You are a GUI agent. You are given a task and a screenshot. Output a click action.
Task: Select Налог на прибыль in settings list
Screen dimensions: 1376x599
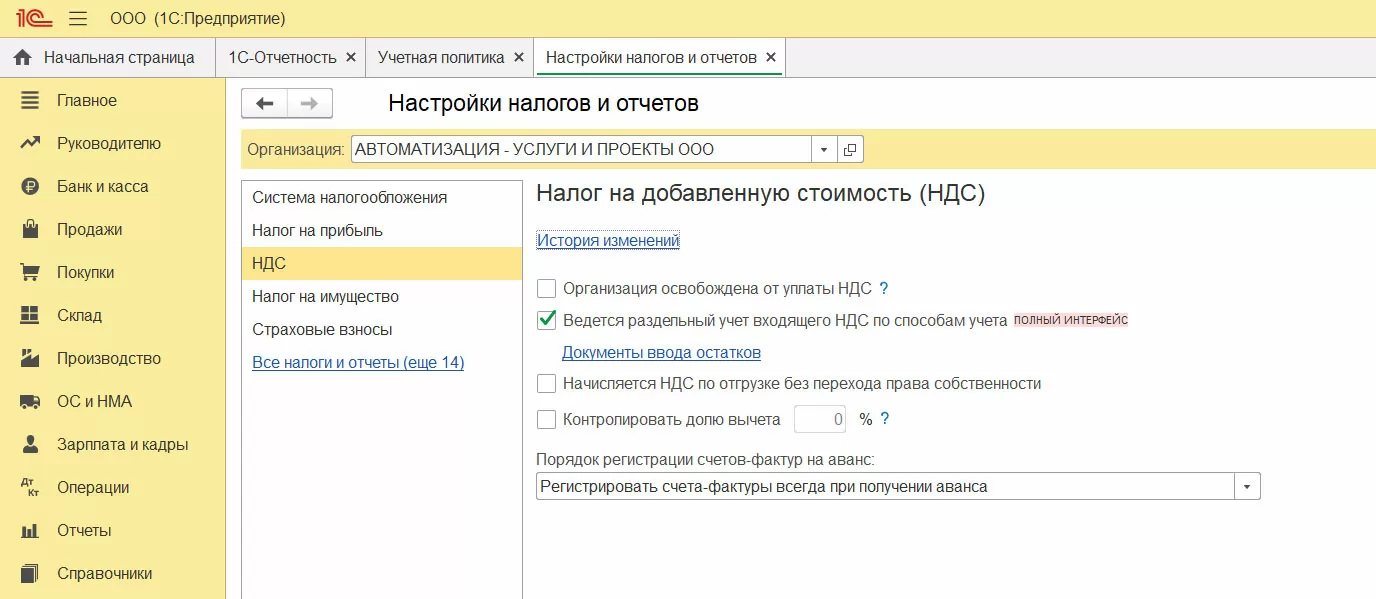tap(317, 230)
